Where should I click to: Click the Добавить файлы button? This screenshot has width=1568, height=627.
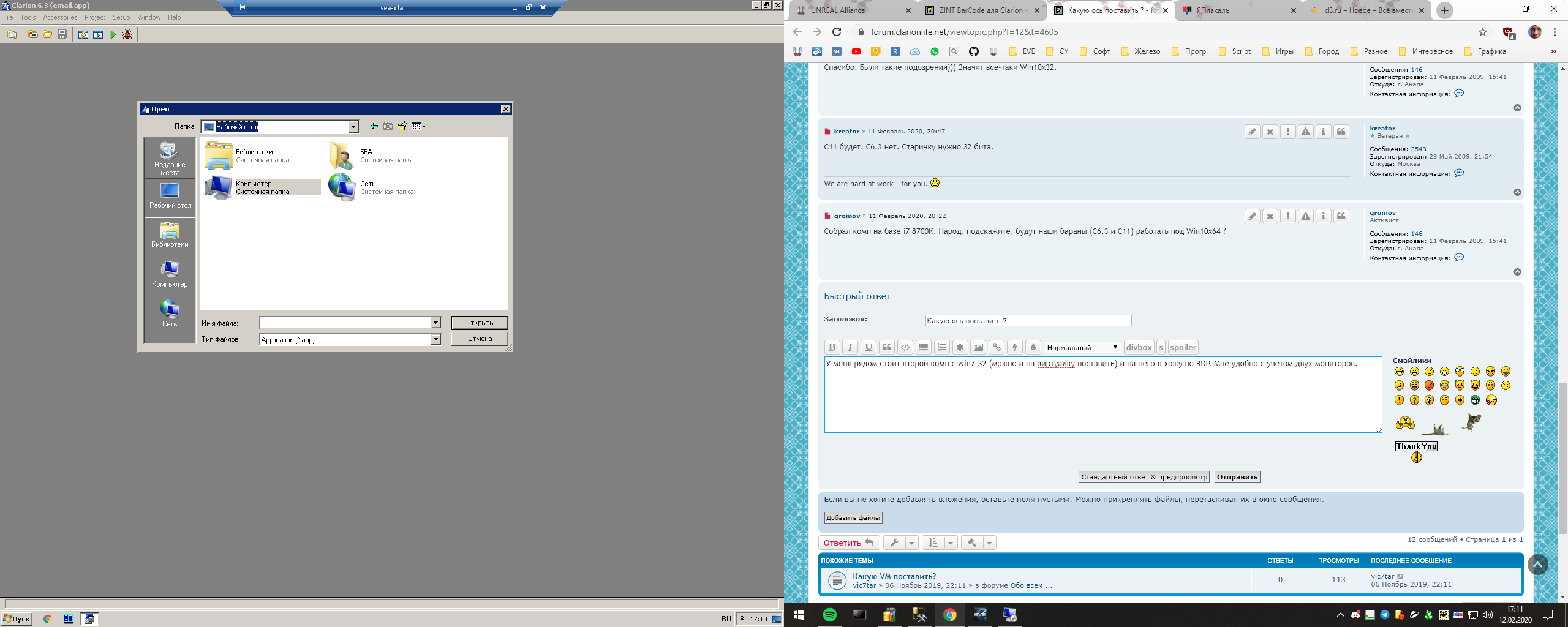(853, 518)
